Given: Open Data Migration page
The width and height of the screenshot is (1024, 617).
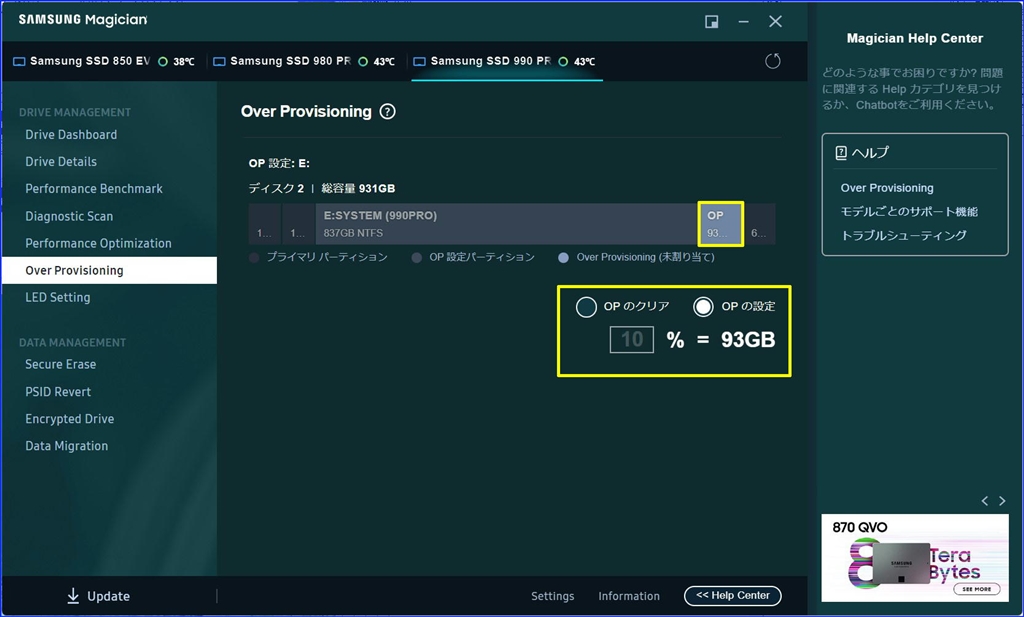Looking at the screenshot, I should coord(67,446).
